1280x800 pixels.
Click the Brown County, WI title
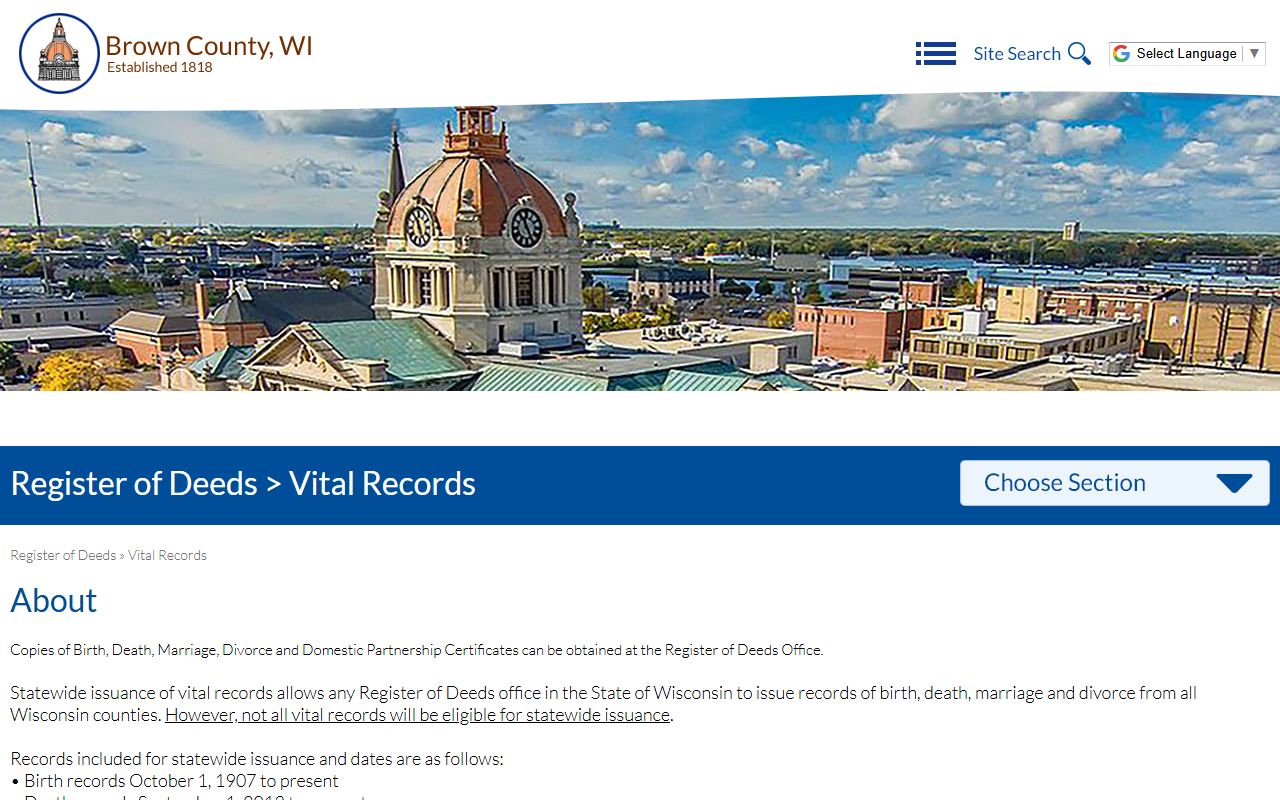[x=209, y=46]
